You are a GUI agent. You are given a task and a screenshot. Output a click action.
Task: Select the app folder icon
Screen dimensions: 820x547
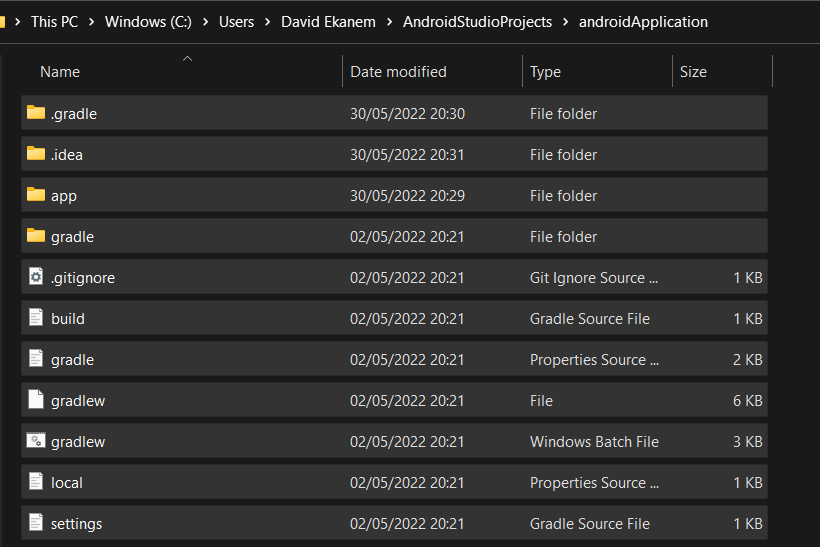coord(36,195)
